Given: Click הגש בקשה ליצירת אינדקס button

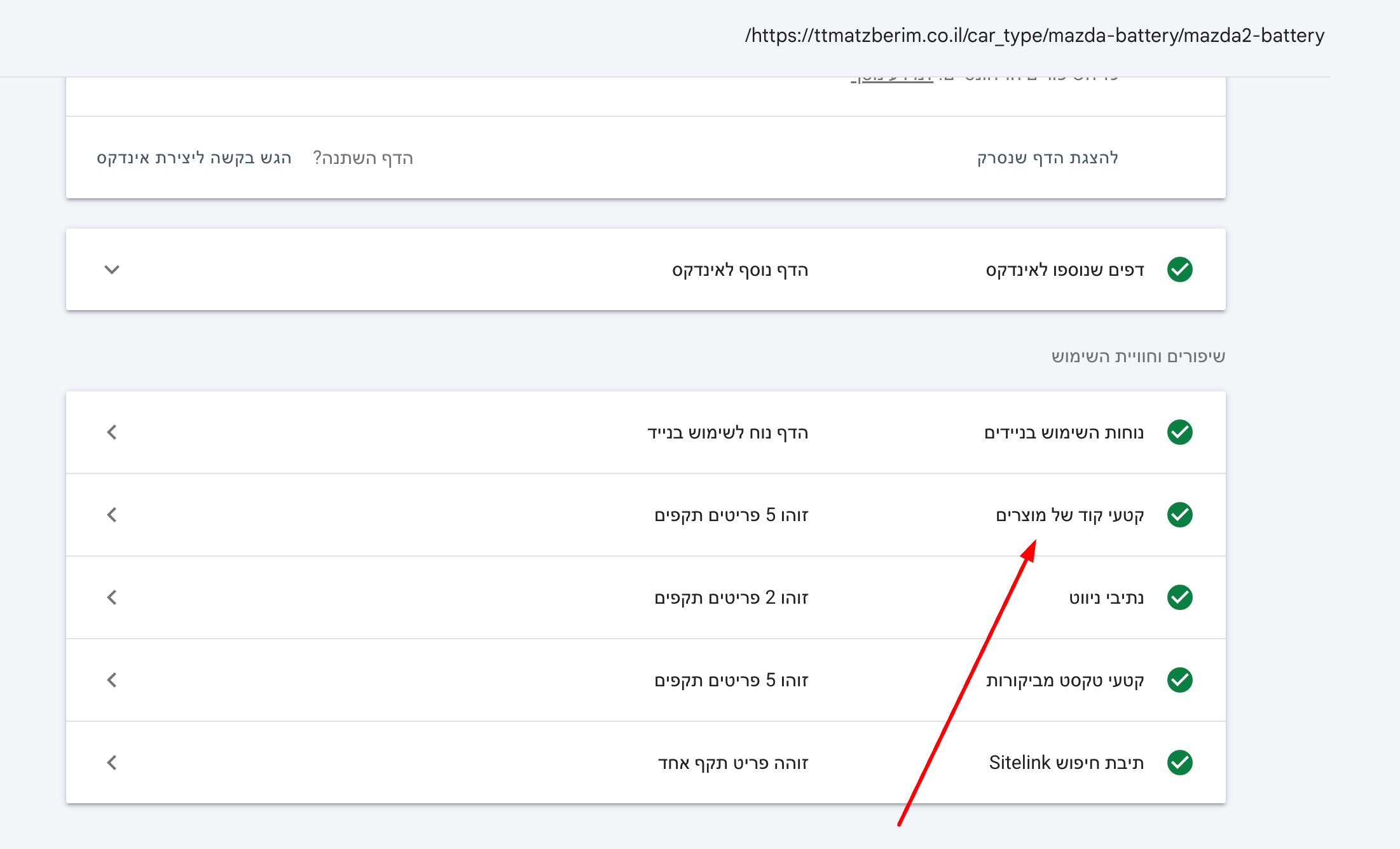Looking at the screenshot, I should pos(194,158).
